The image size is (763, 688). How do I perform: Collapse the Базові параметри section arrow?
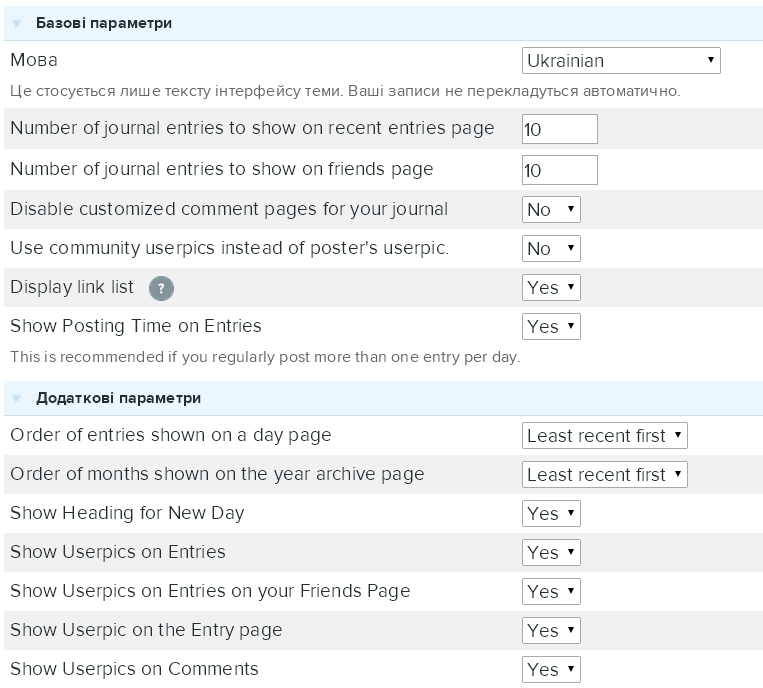pos(17,23)
